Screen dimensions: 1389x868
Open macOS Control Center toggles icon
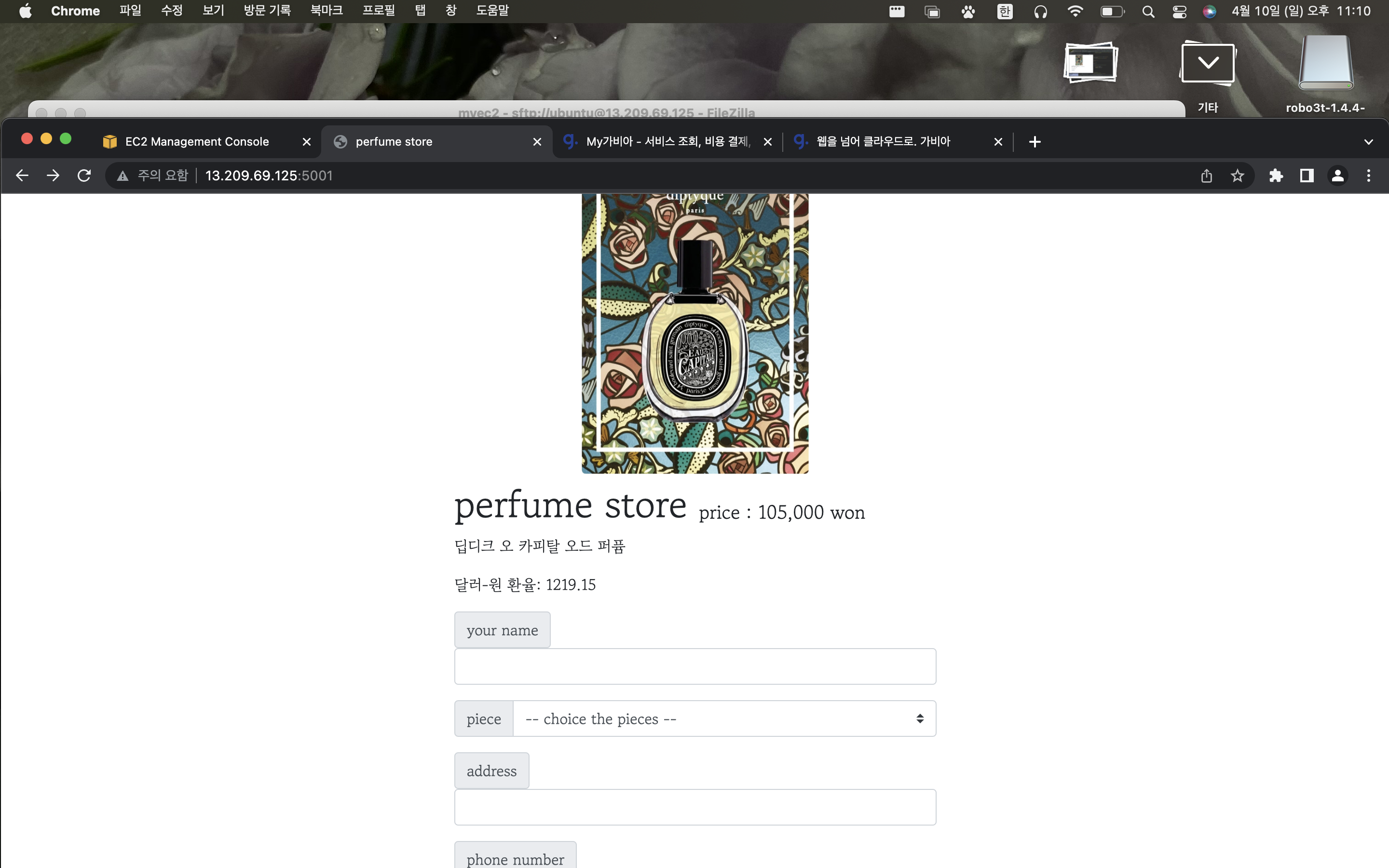[x=1179, y=12]
